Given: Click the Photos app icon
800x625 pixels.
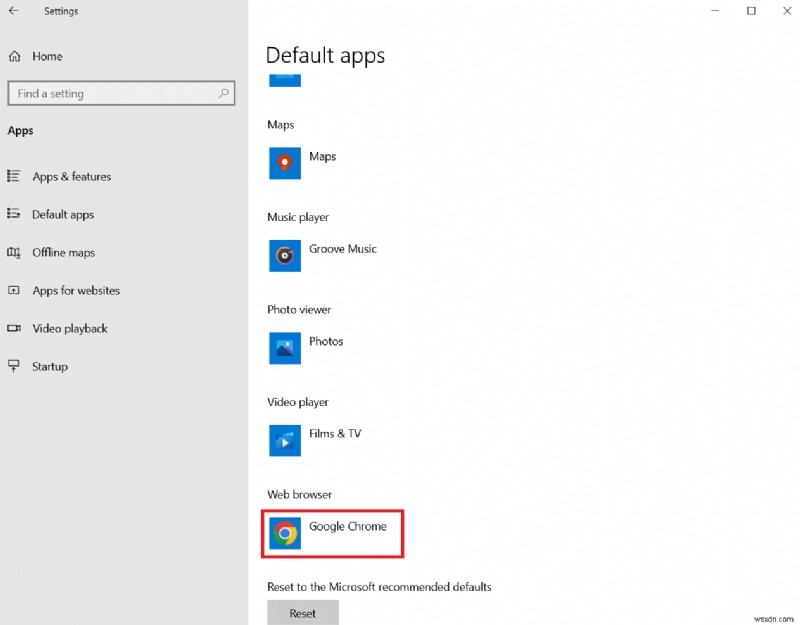Looking at the screenshot, I should pos(285,348).
